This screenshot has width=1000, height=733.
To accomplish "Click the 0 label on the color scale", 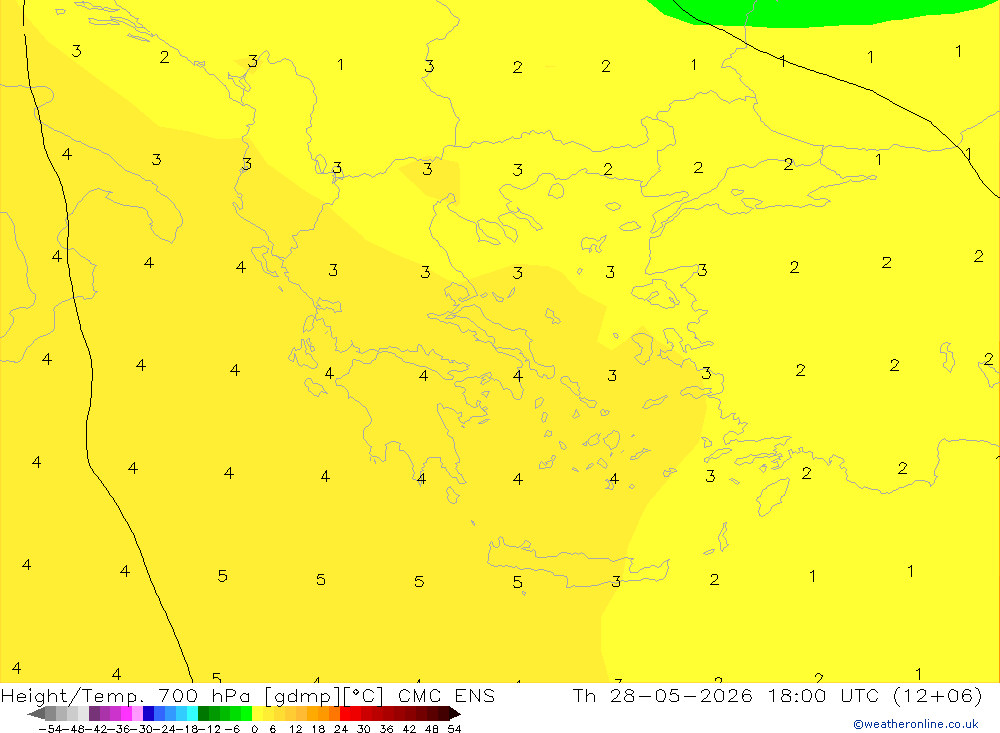I will [x=255, y=729].
